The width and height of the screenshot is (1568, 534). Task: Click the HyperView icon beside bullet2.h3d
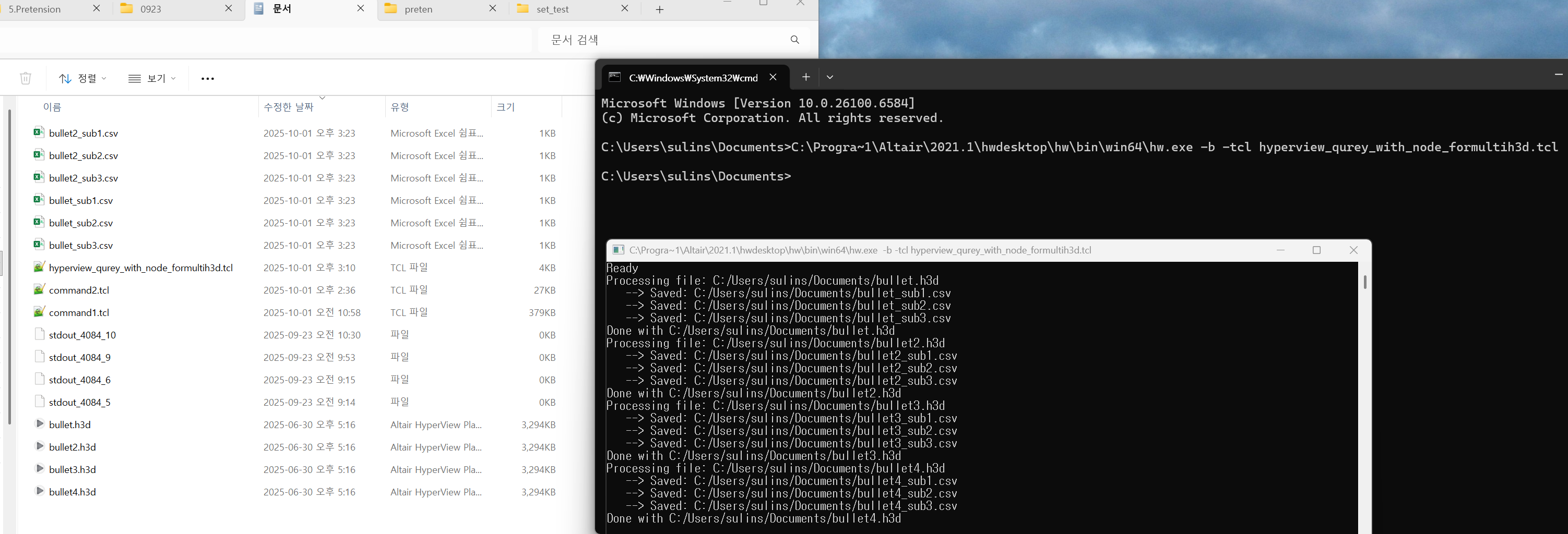point(40,446)
